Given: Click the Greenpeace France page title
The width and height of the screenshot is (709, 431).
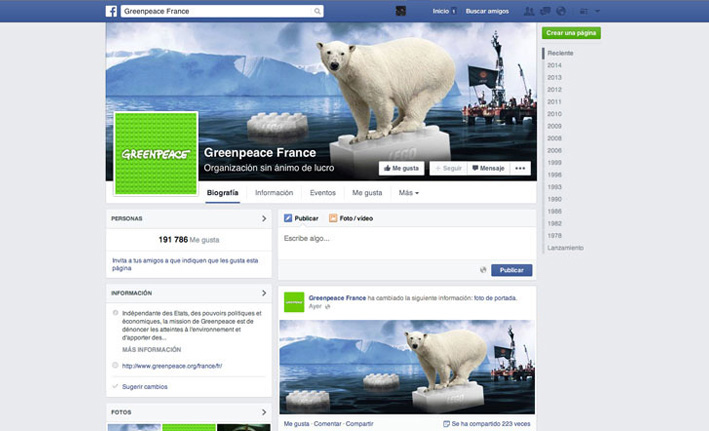Looking at the screenshot, I should pyautogui.click(x=260, y=152).
